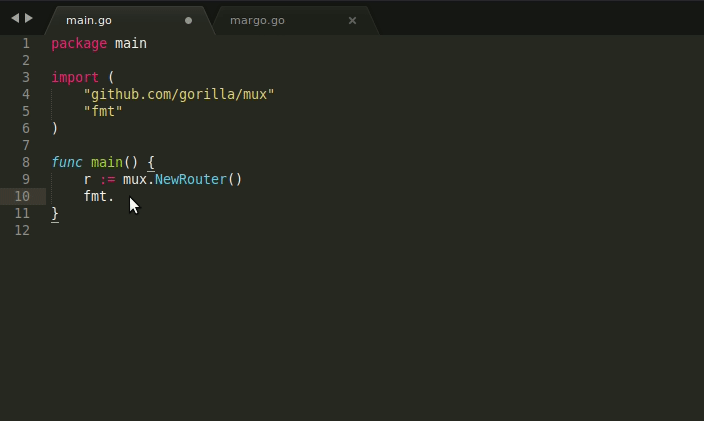Click the closing parenthesis on line 6
This screenshot has height=421, width=704.
coord(55,129)
